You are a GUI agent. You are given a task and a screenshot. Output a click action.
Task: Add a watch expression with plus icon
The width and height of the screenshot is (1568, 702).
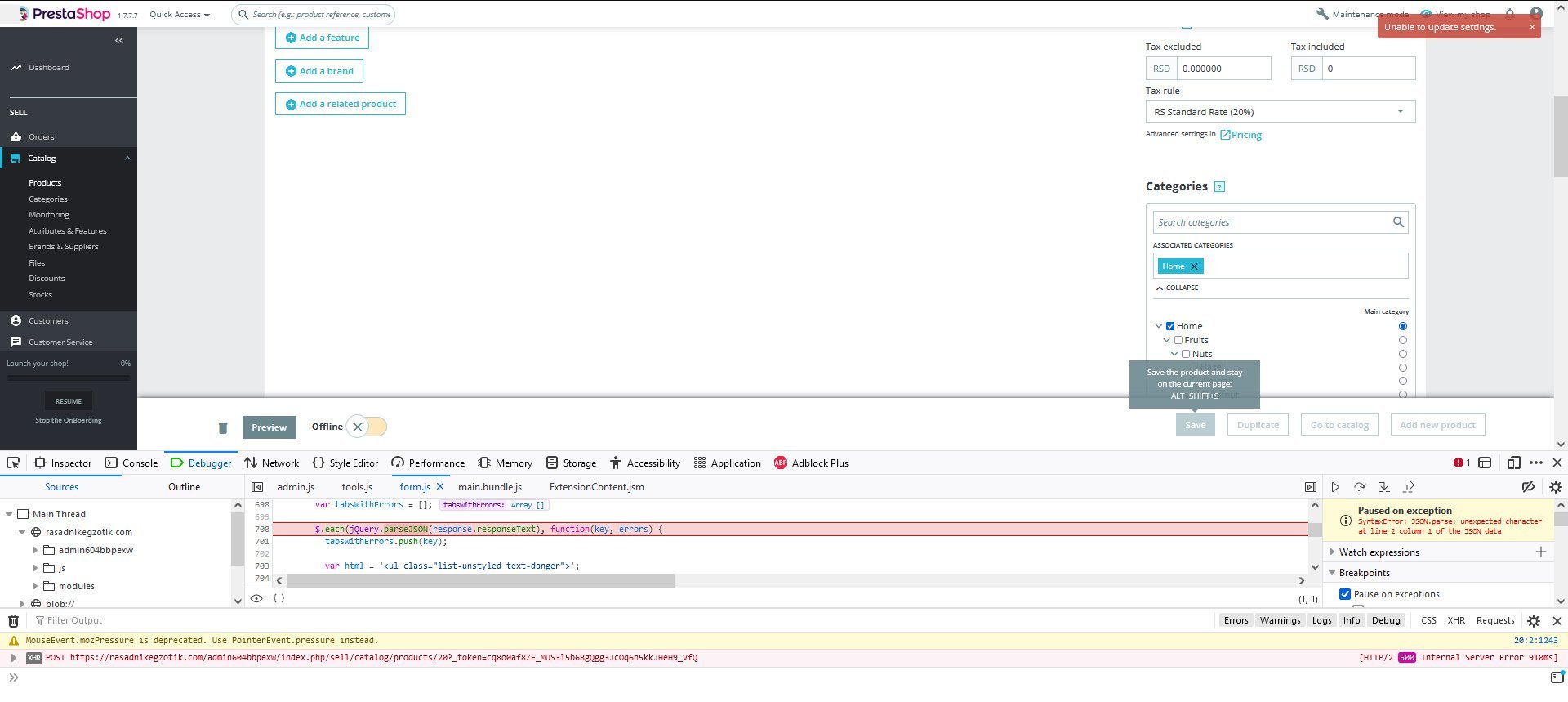1541,552
